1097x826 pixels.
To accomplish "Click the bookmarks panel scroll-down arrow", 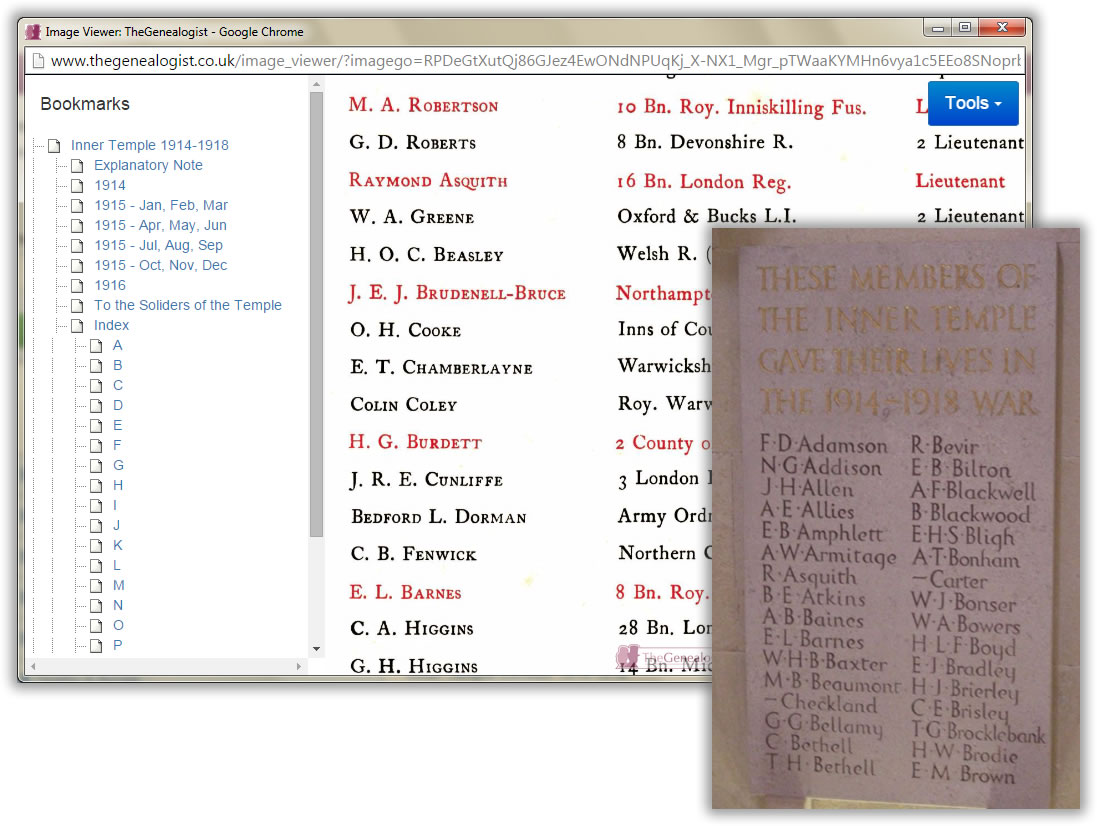I will click(x=316, y=649).
